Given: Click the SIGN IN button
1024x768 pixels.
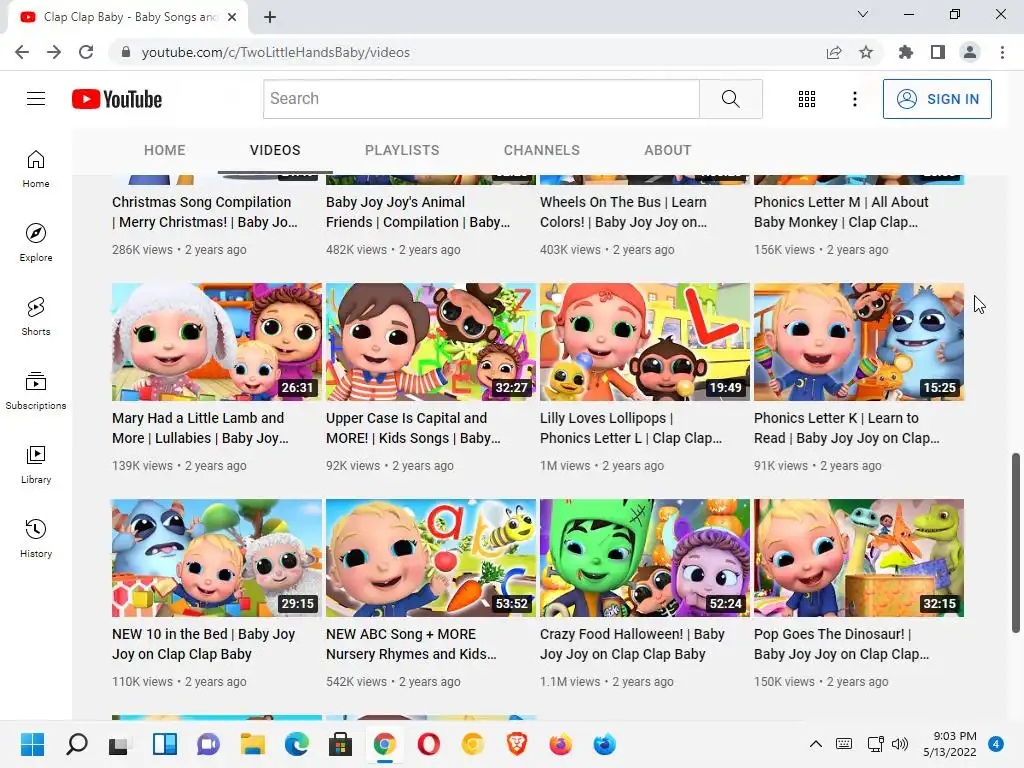Looking at the screenshot, I should coord(937,99).
